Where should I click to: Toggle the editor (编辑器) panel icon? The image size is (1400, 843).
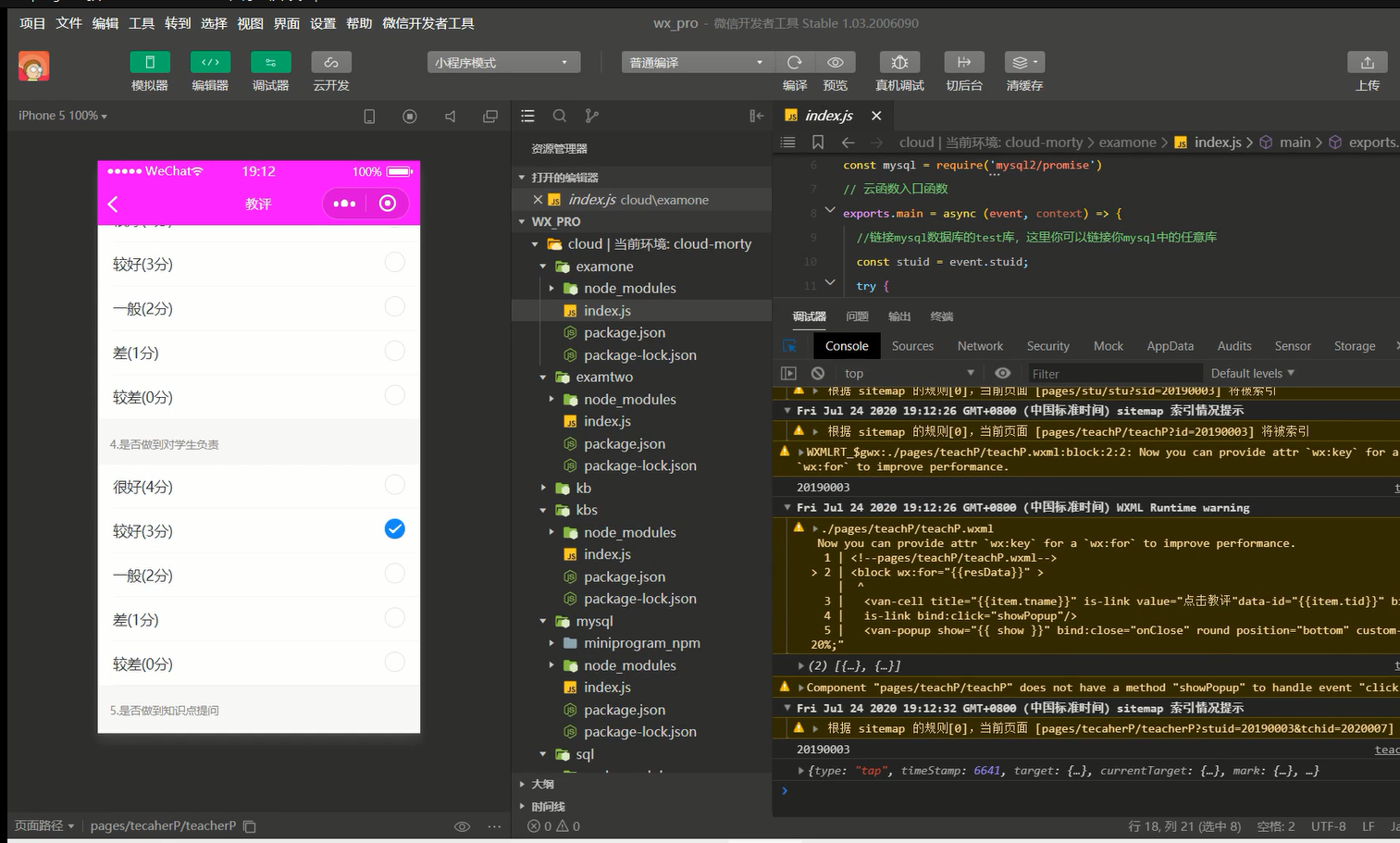tap(210, 62)
